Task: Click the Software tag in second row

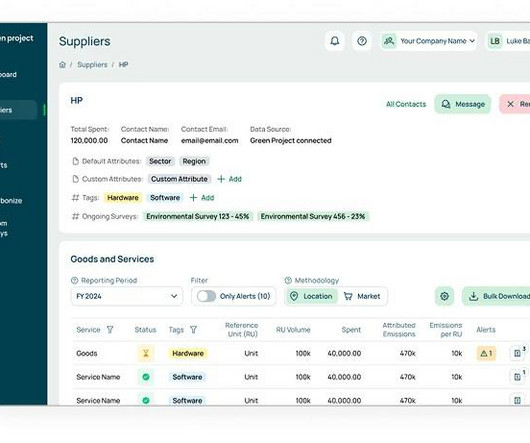Action: tap(187, 377)
